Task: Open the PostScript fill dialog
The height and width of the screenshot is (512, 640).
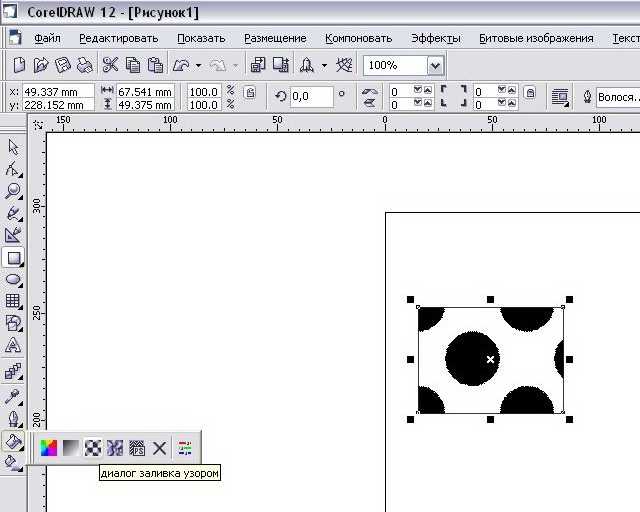Action: 137,448
